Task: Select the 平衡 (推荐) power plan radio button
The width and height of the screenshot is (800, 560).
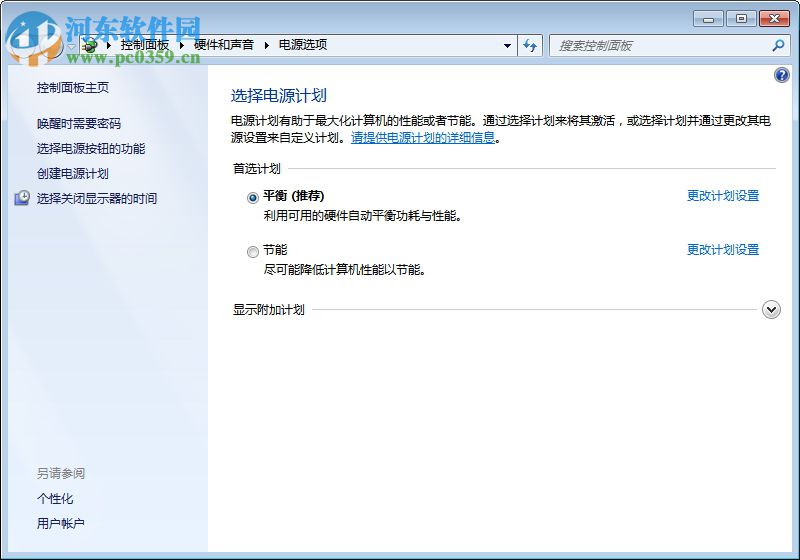Action: 253,197
